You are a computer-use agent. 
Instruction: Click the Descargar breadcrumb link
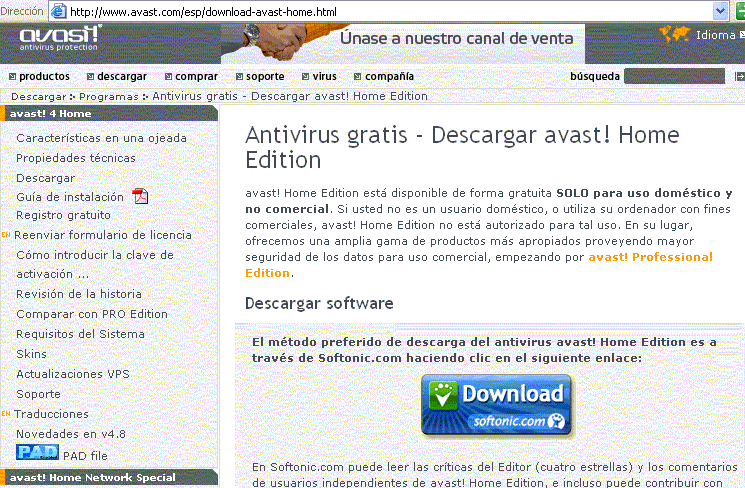[x=38, y=96]
